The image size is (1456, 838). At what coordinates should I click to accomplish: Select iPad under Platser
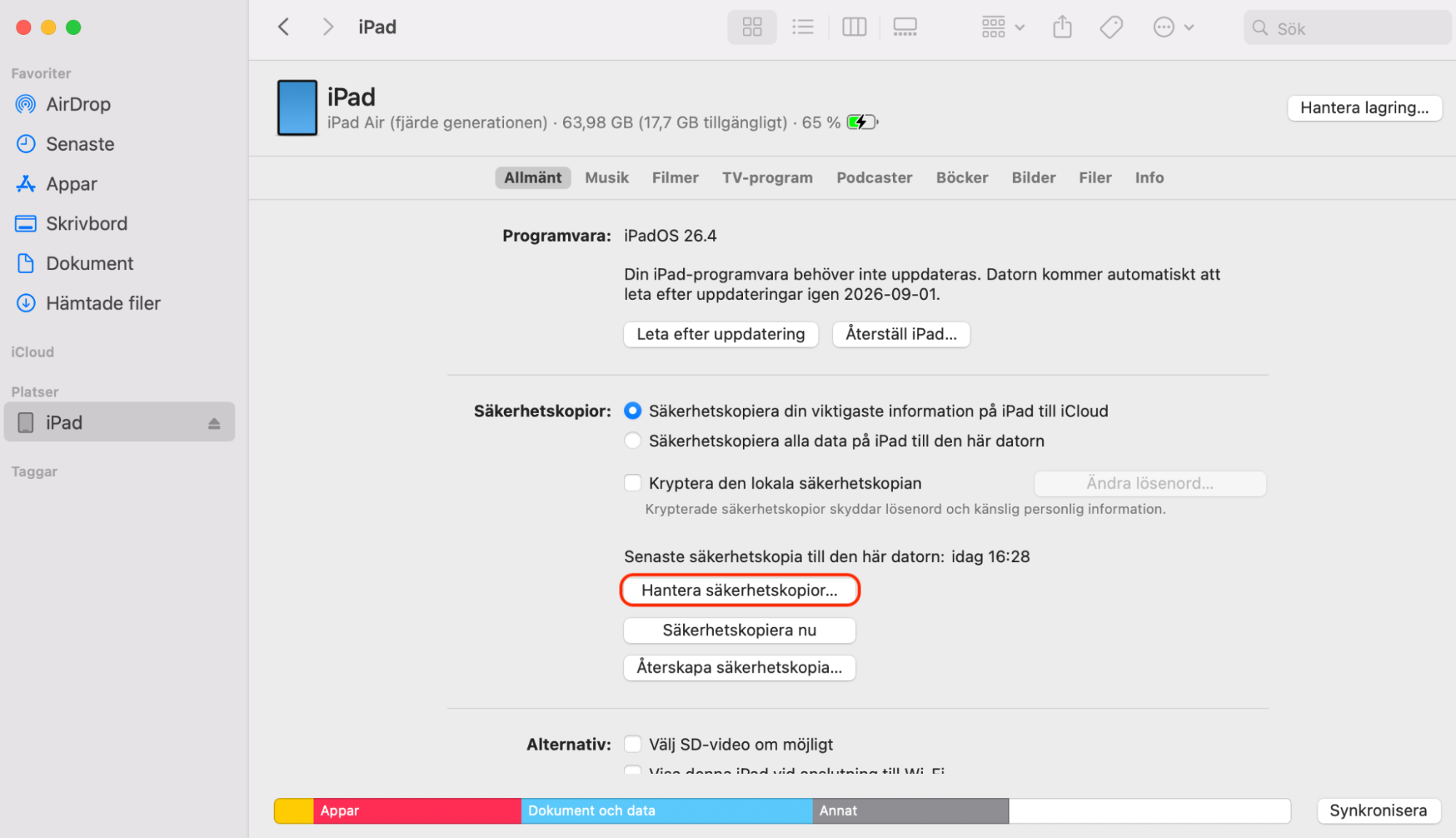pos(119,422)
